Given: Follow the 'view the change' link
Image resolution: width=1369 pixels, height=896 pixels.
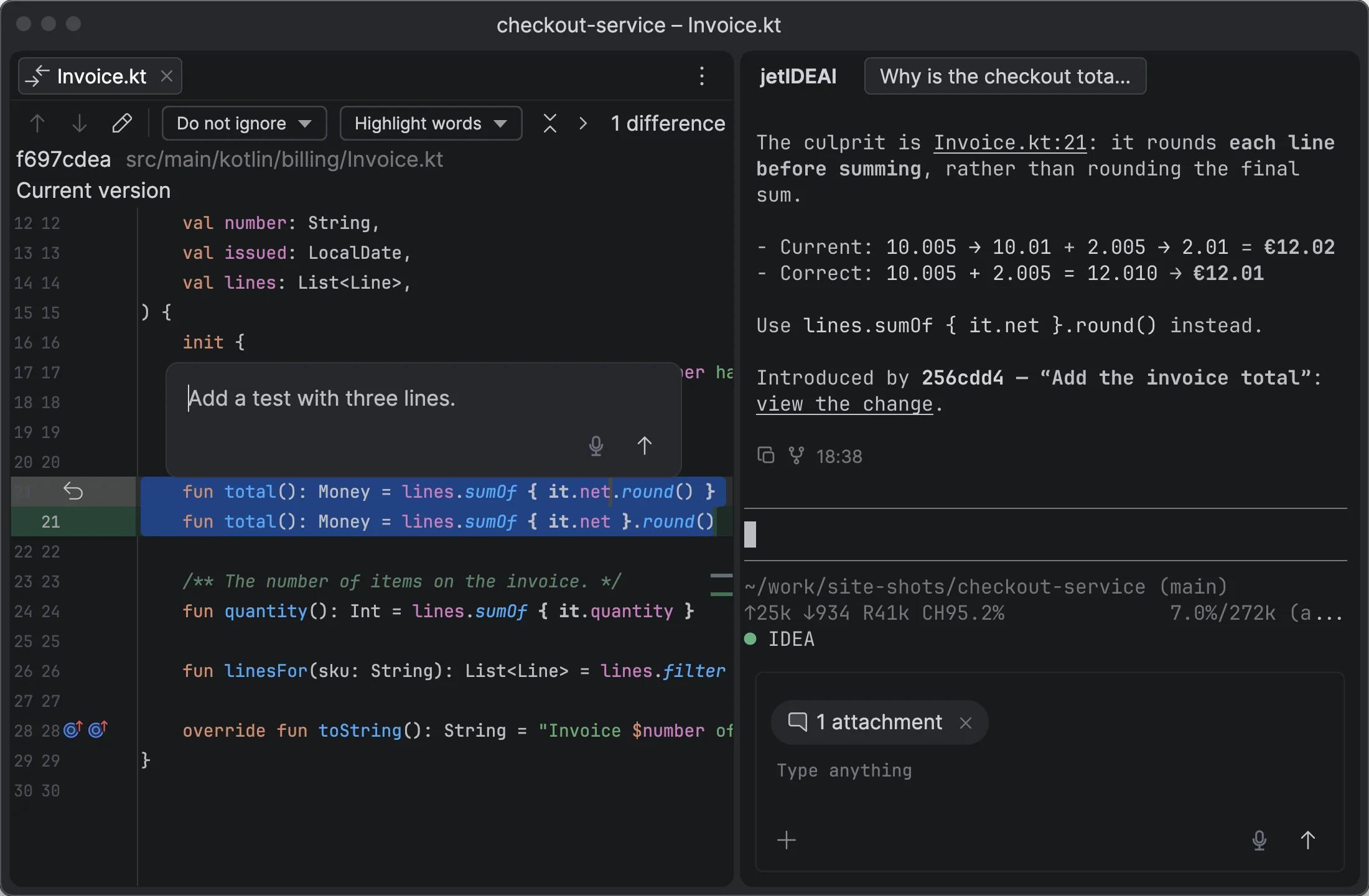Looking at the screenshot, I should tap(844, 404).
